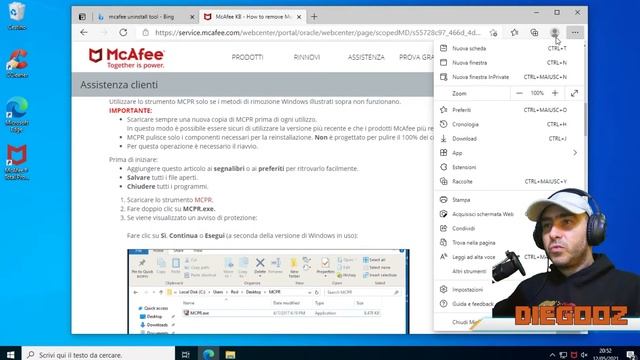640x360 pixels.
Task: Open a new tab with plus button
Action: pos(314,17)
